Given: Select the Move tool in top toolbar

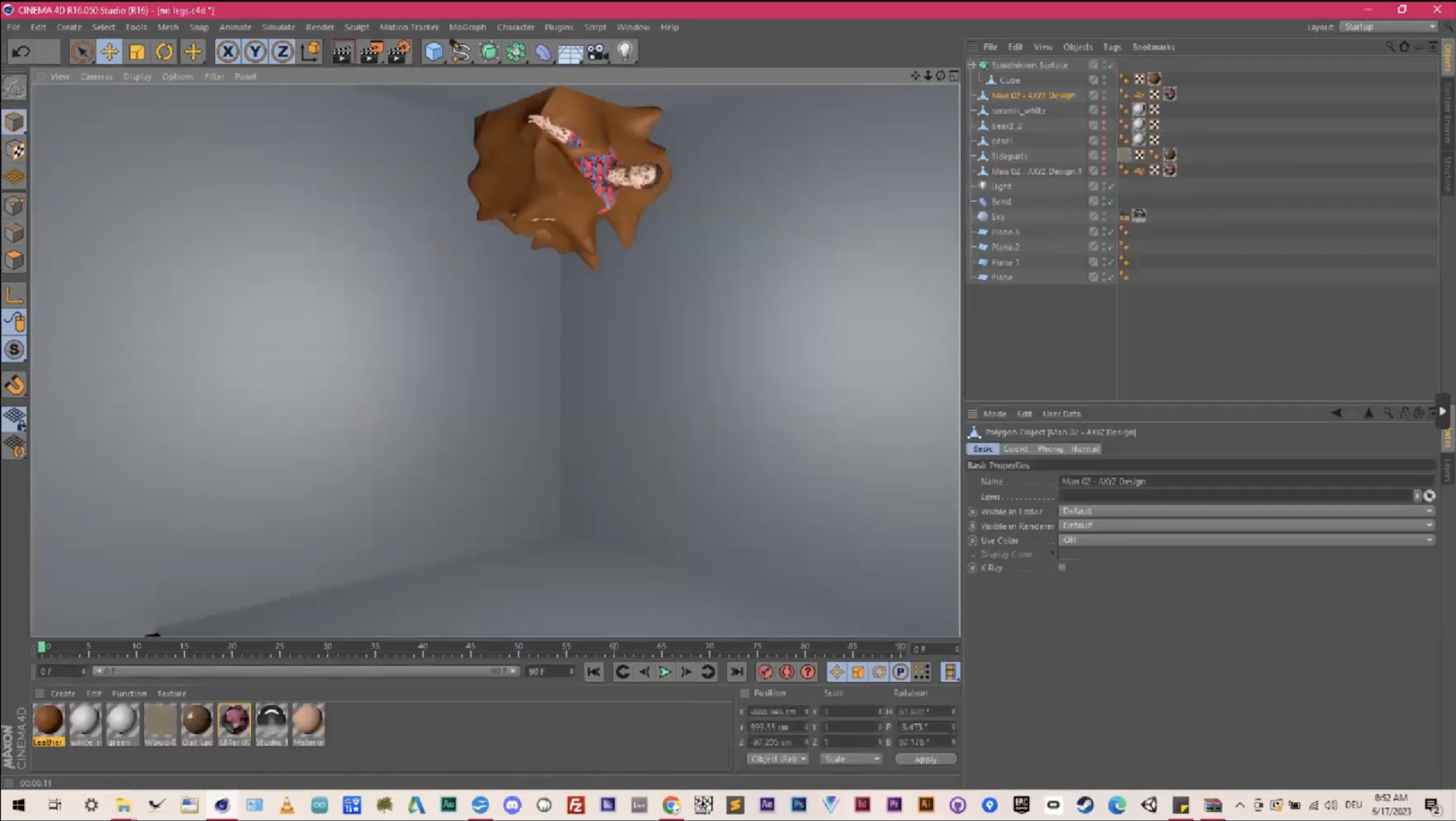Looking at the screenshot, I should (x=109, y=52).
